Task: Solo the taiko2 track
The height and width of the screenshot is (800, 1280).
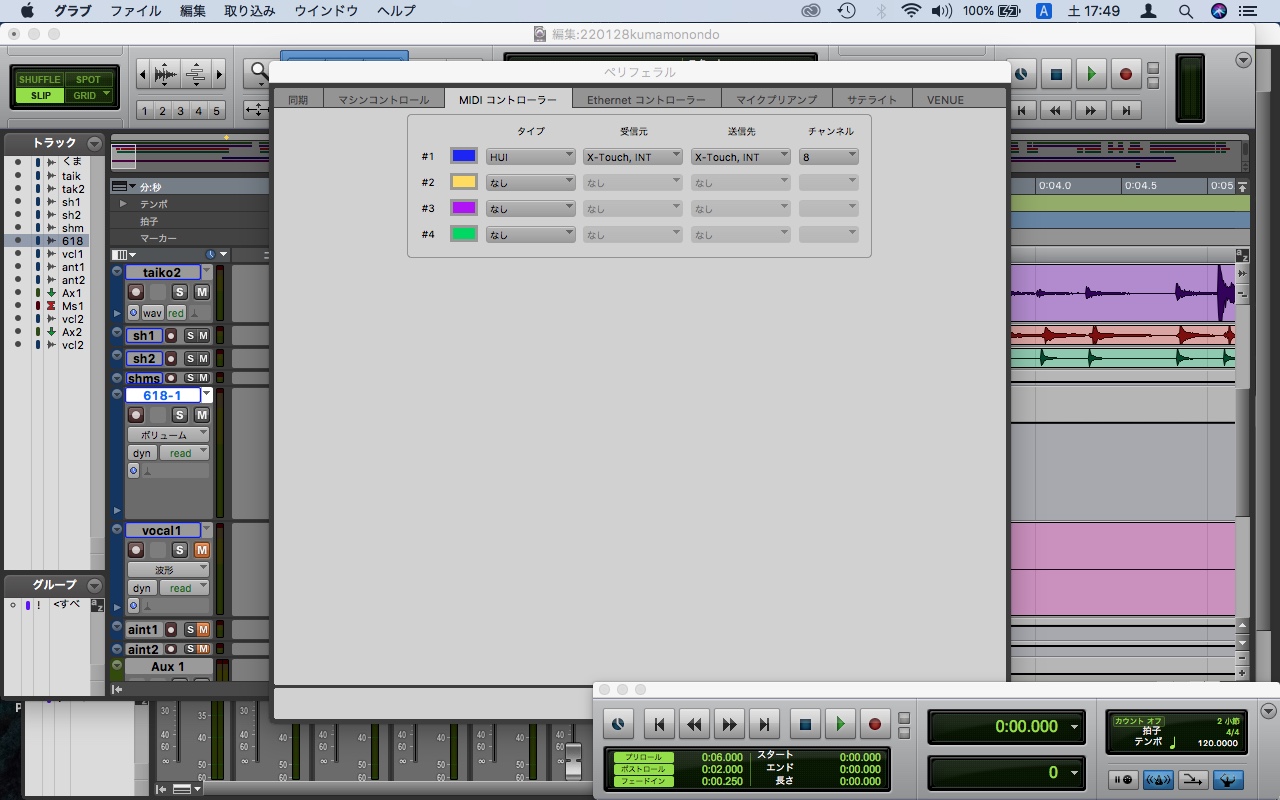Action: pyautogui.click(x=179, y=292)
